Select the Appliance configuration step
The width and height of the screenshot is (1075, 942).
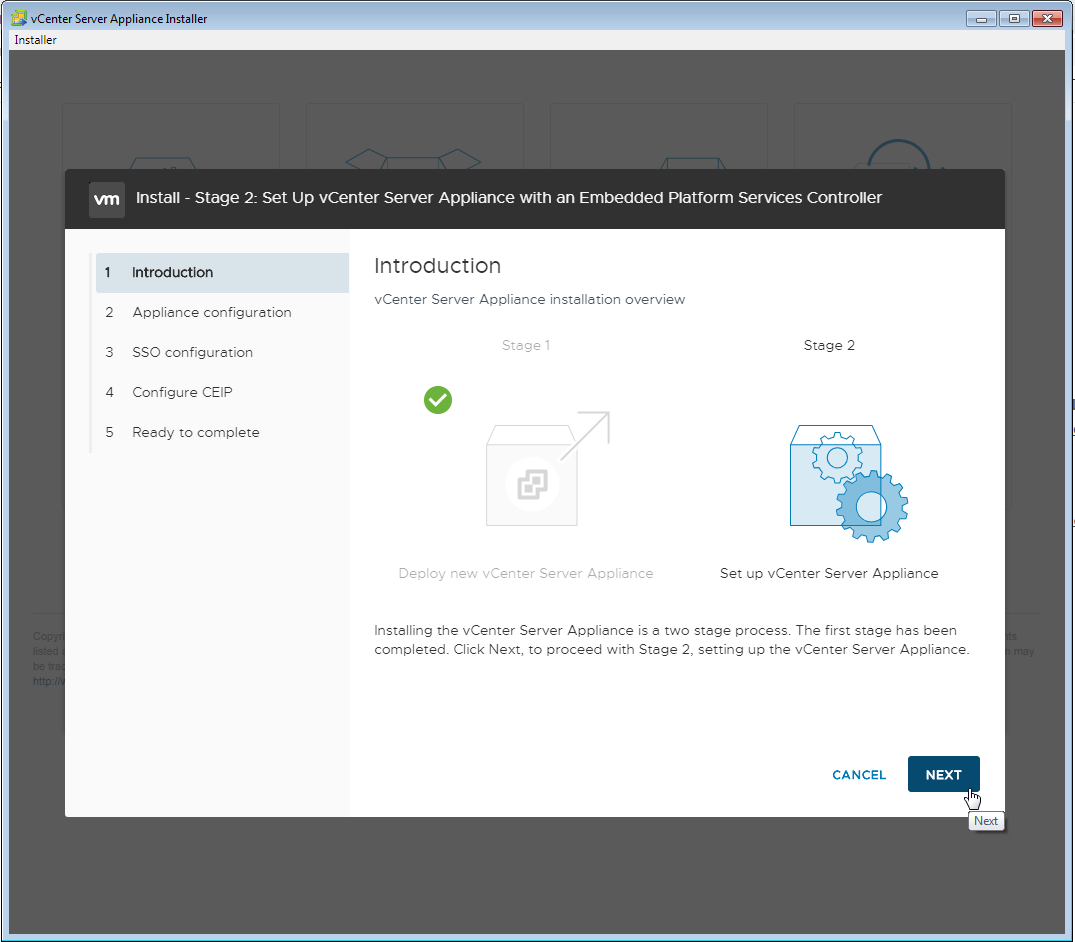(211, 313)
